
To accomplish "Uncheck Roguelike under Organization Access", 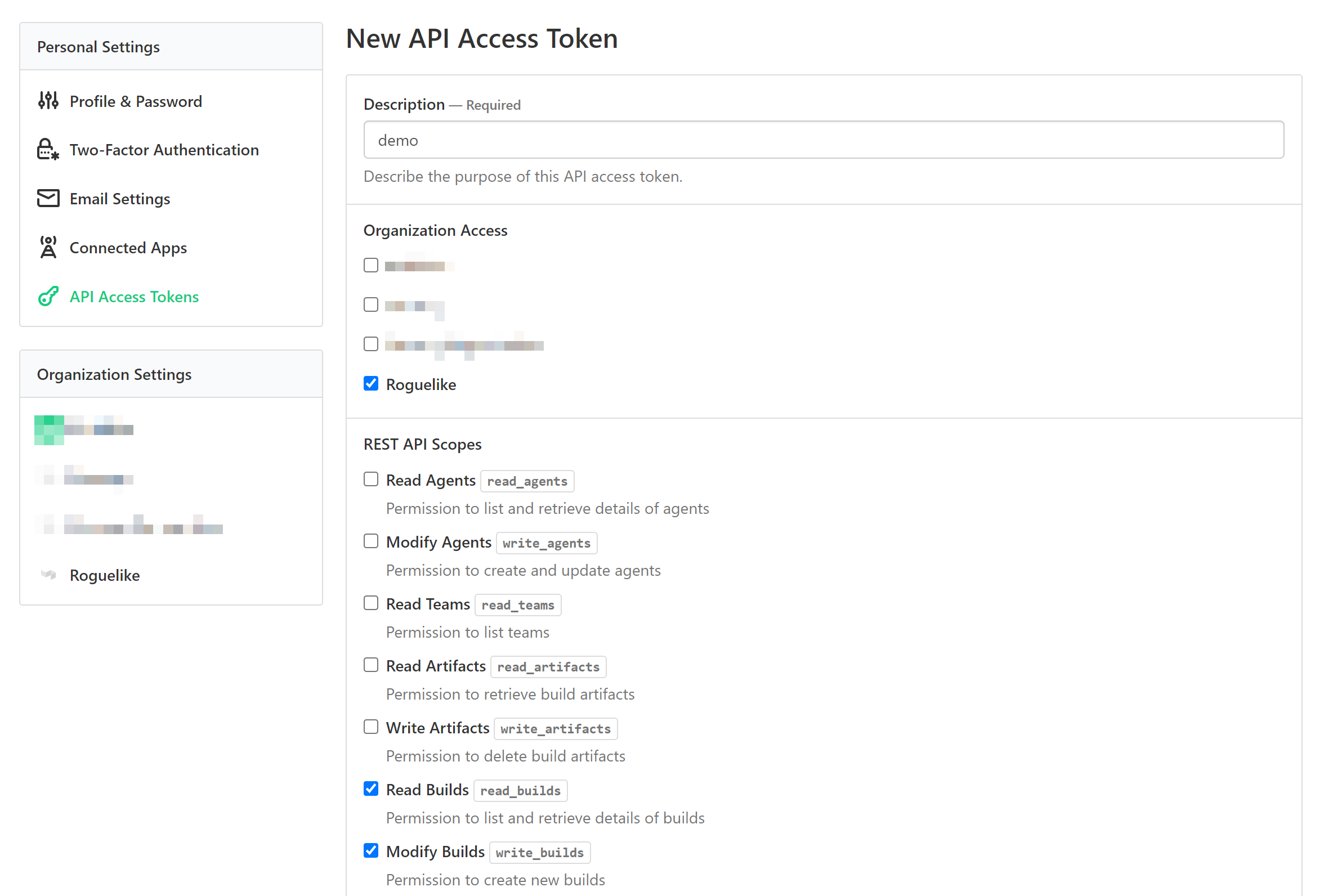I will (371, 383).
